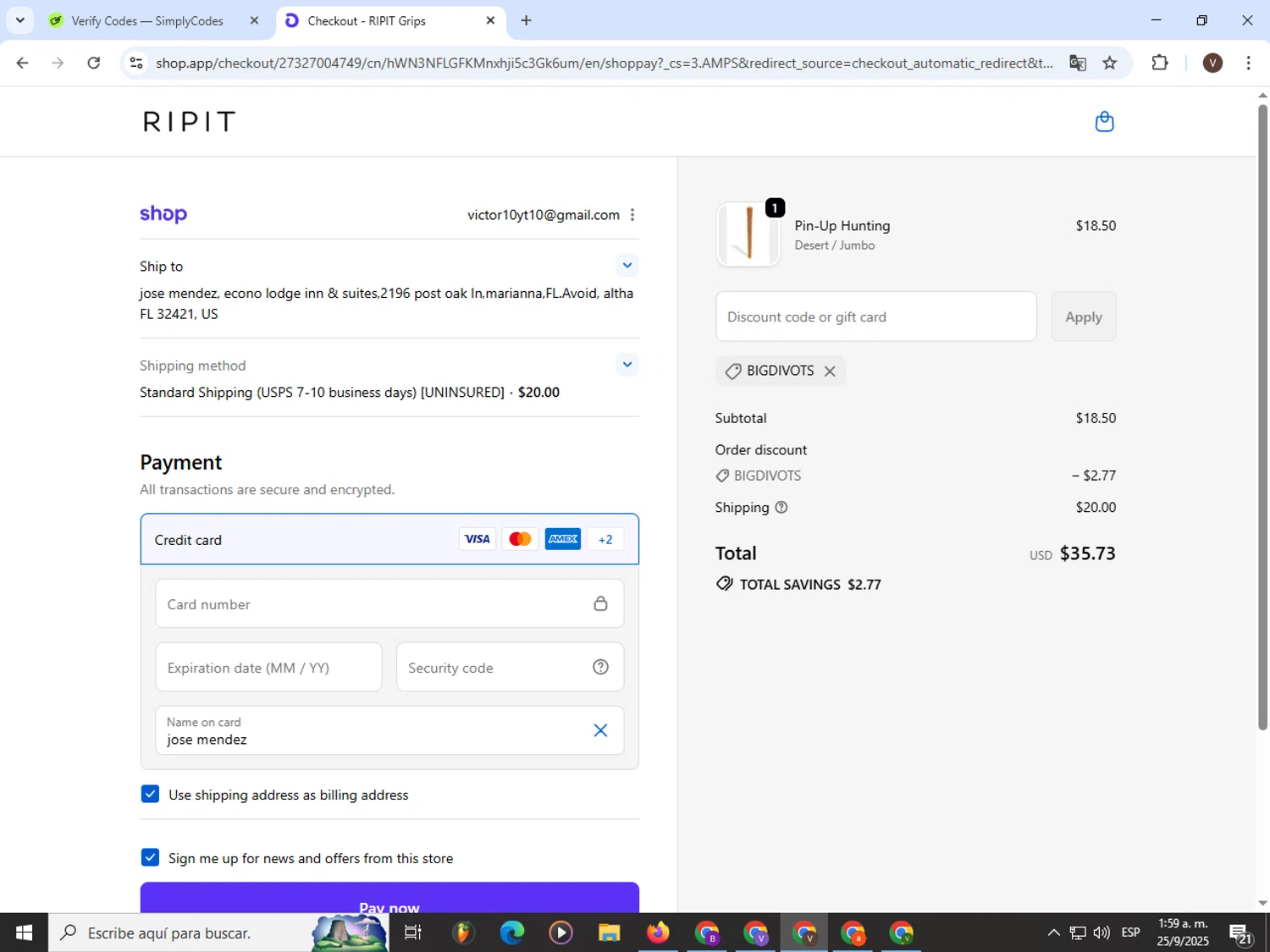
Task: Click the Windows taskbar search box
Action: 218,933
